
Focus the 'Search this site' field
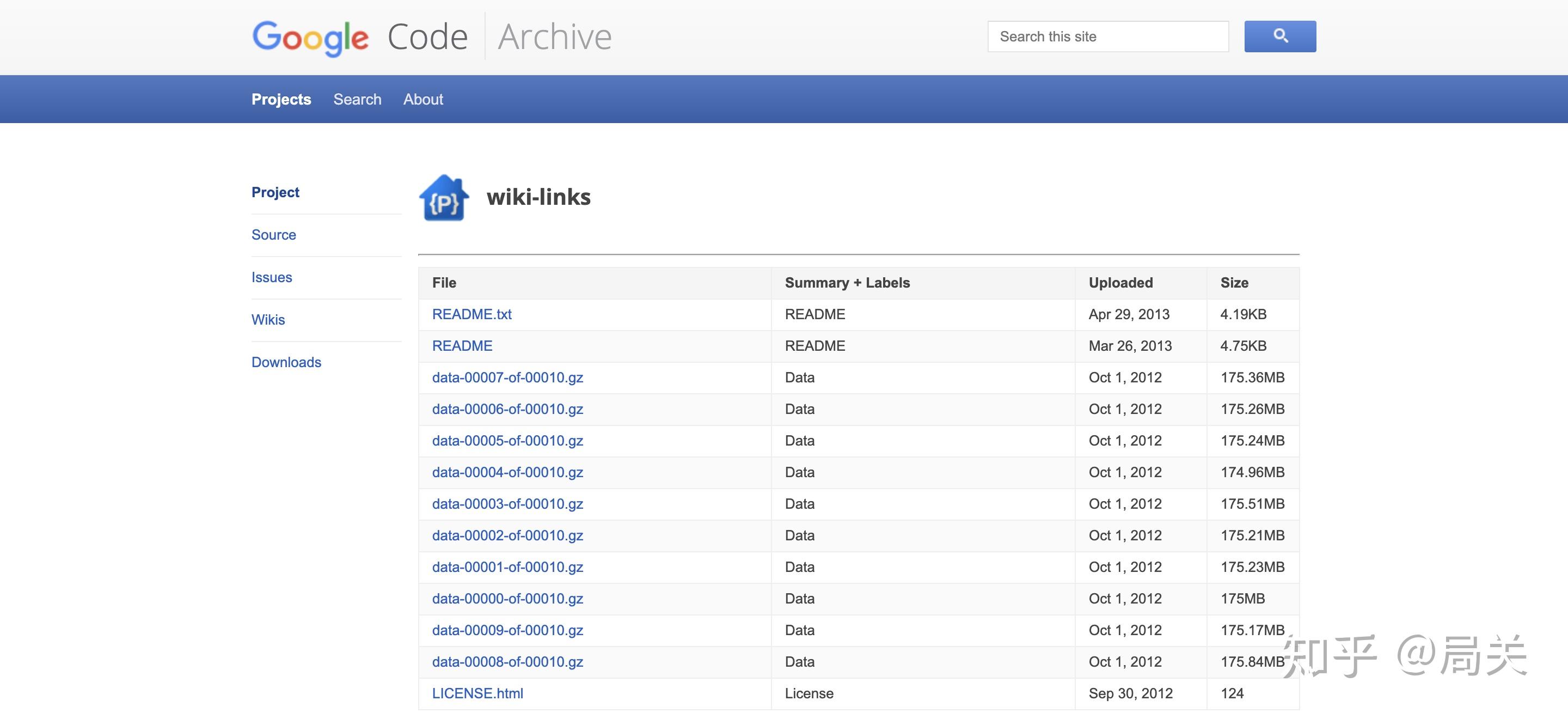(x=1107, y=36)
